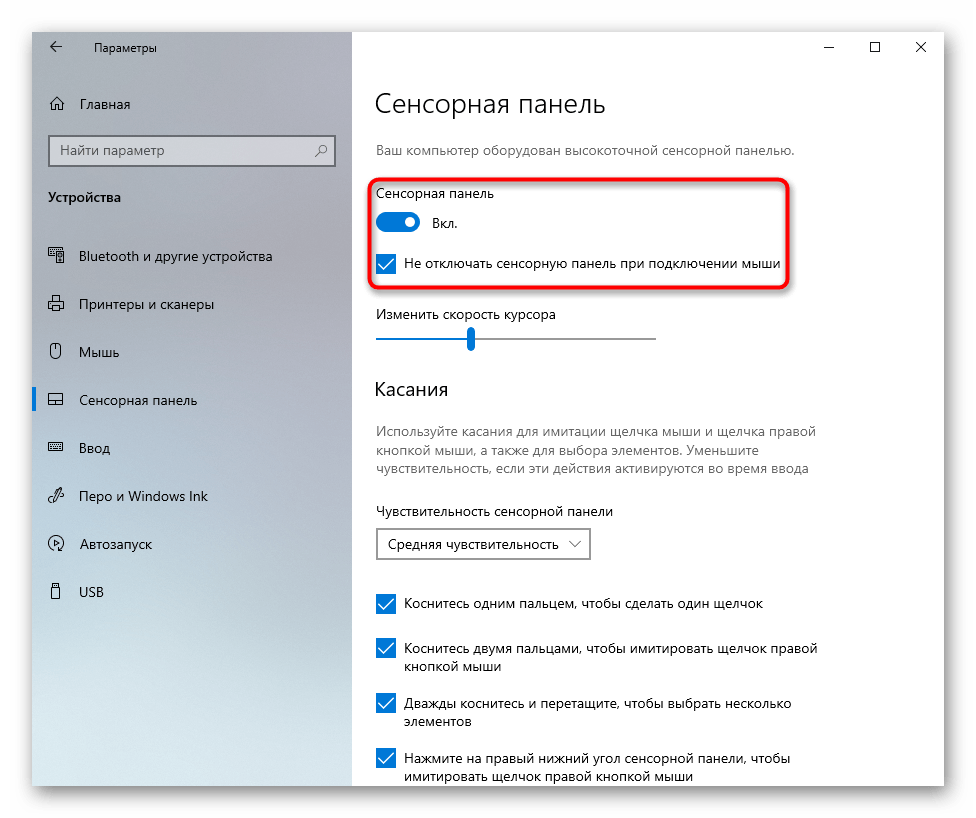976x818 pixels.
Task: Open Главная via the home icon
Action: [57, 104]
